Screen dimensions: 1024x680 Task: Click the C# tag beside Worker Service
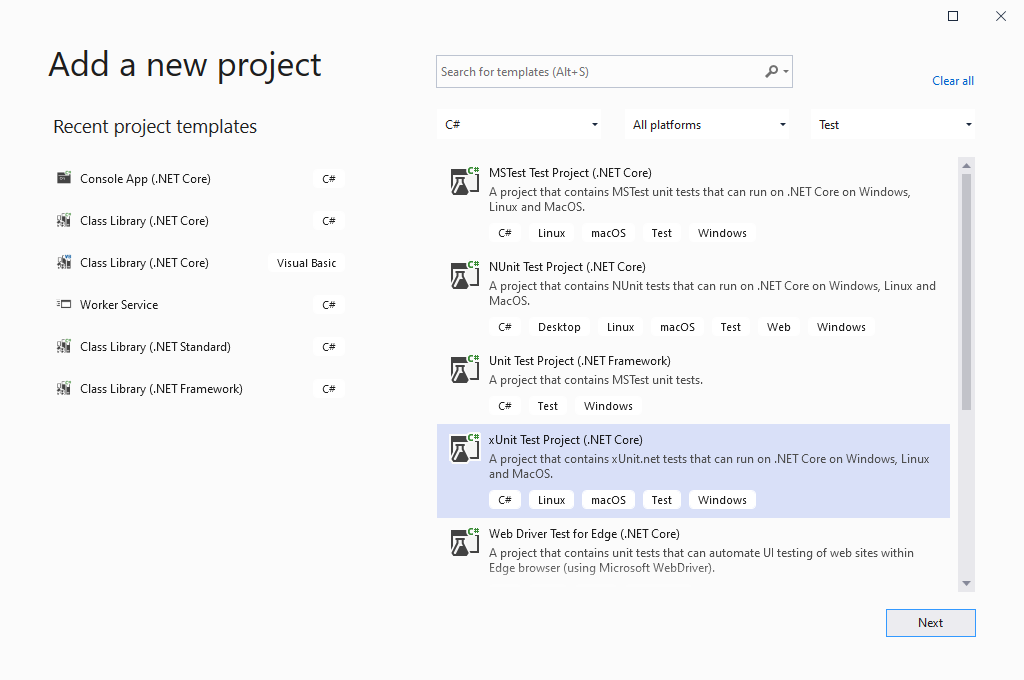click(328, 304)
